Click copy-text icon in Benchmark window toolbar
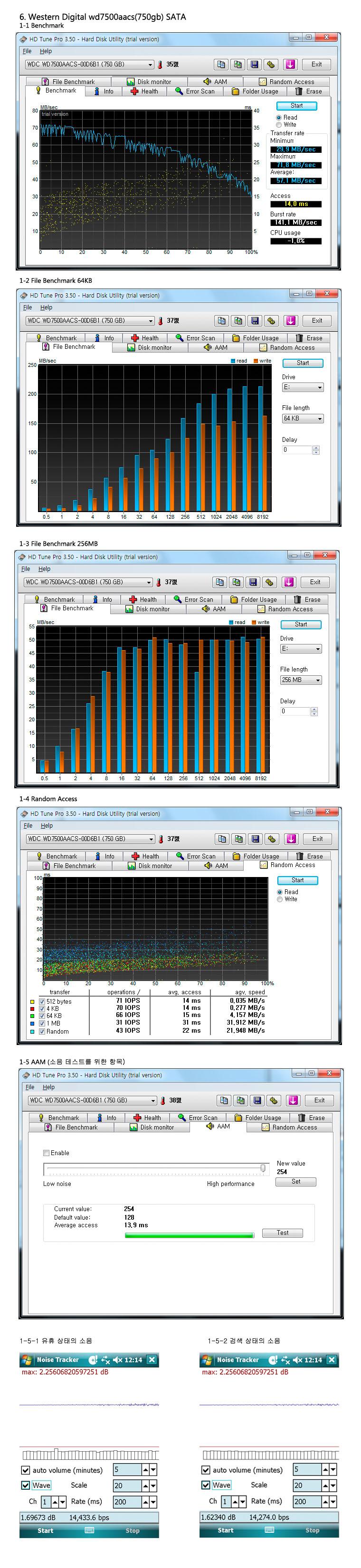361x1568 pixels. 220,64
